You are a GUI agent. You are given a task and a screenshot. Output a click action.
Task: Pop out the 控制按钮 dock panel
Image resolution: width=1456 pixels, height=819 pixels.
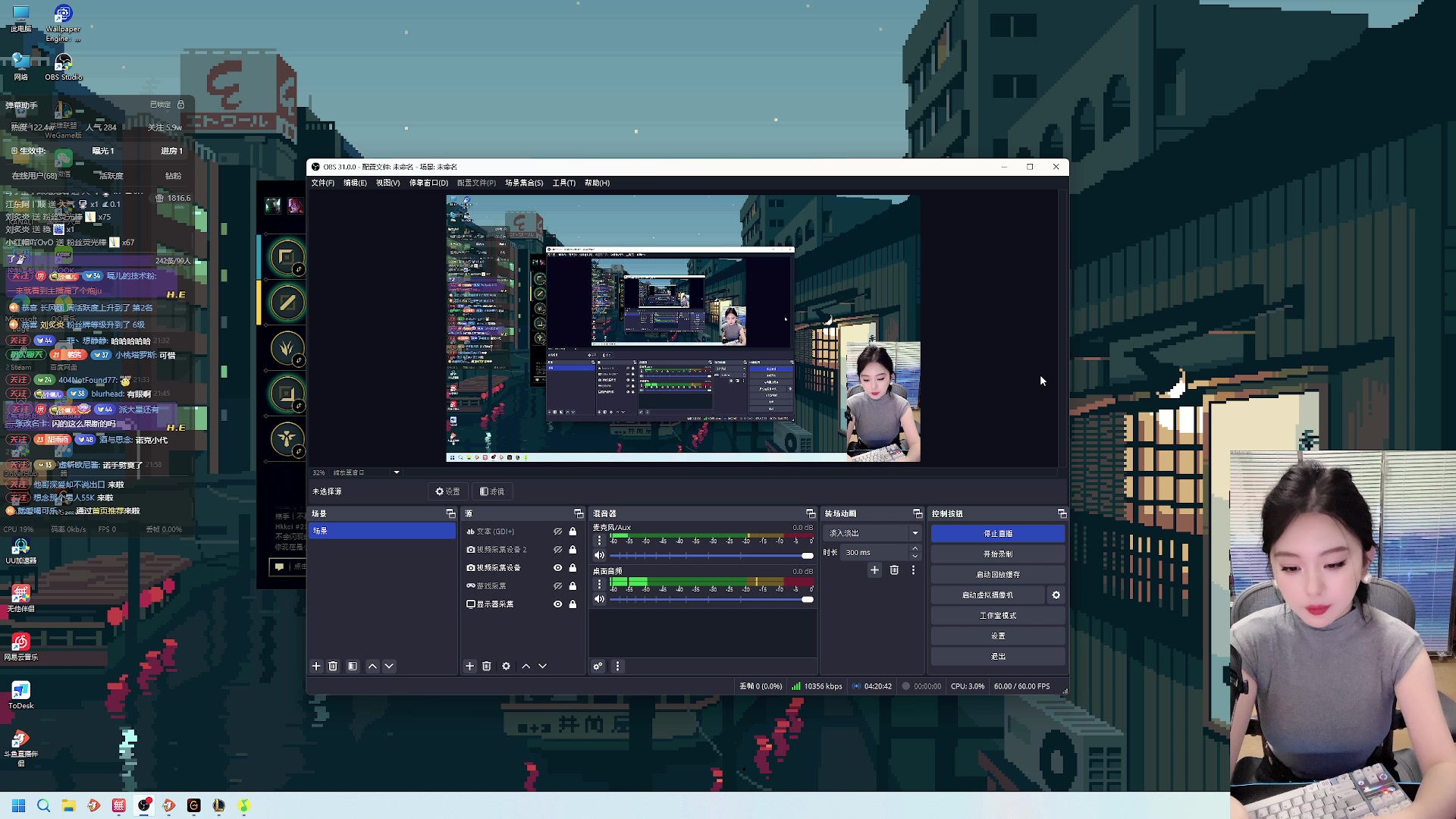[1062, 514]
